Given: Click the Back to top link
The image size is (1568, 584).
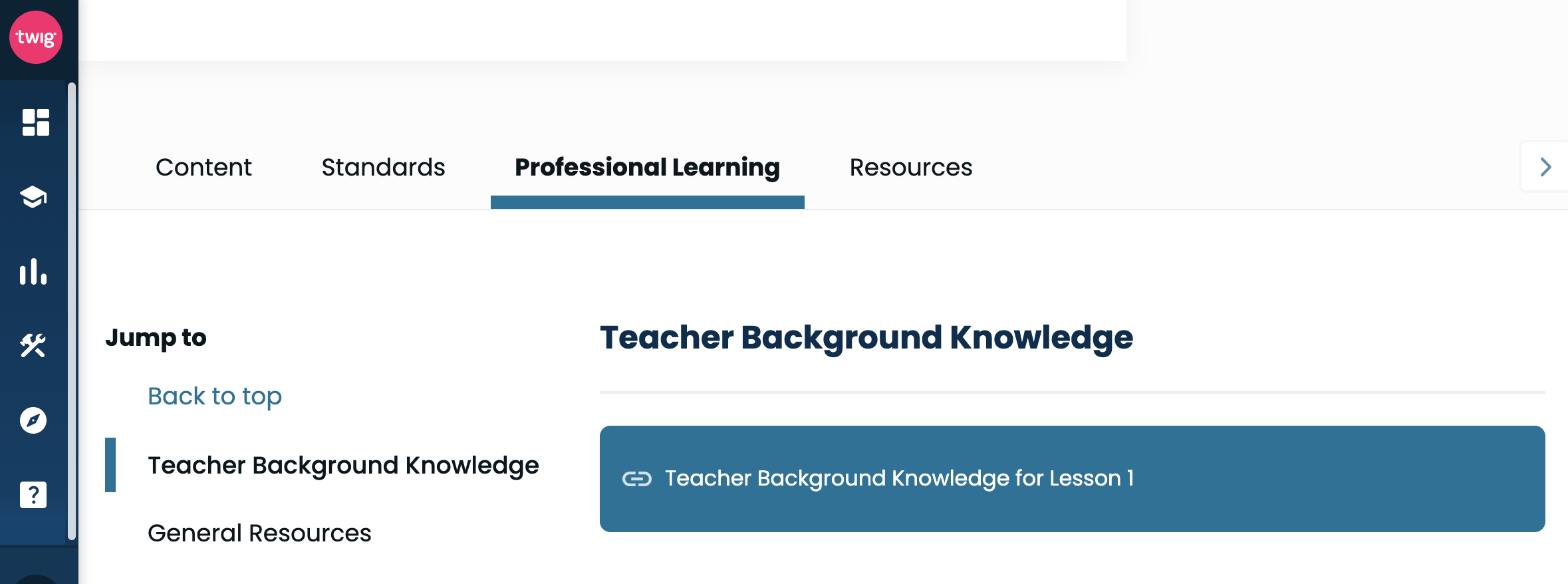Looking at the screenshot, I should pyautogui.click(x=215, y=396).
